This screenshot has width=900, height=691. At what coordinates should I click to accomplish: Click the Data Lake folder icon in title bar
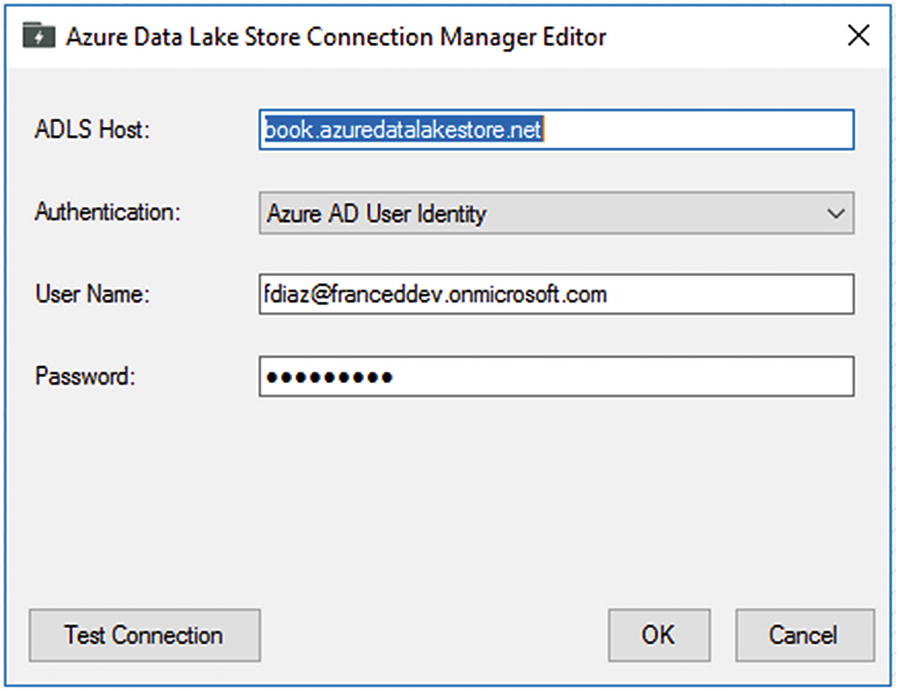pos(38,36)
